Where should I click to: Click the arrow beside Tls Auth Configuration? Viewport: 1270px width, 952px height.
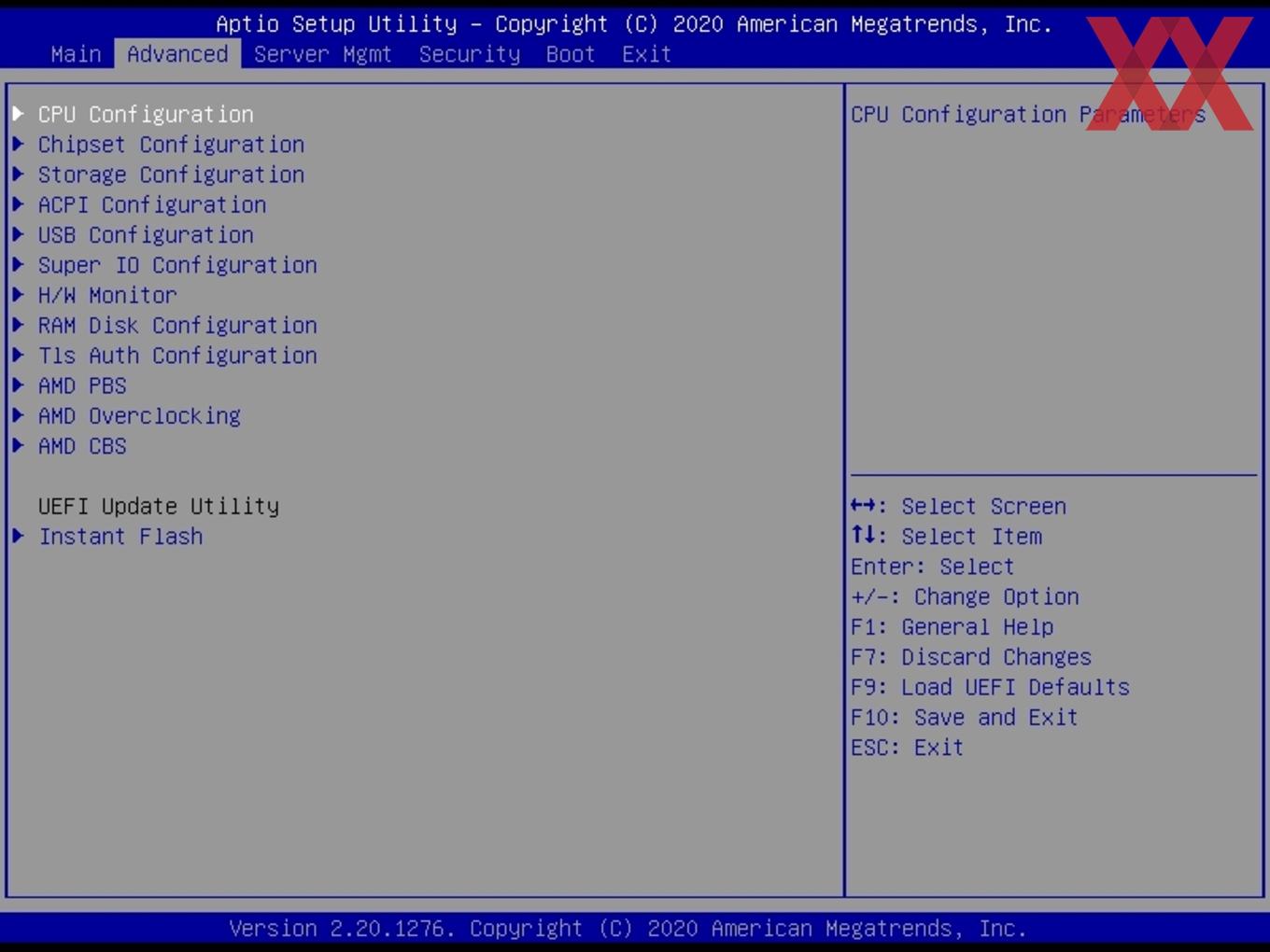18,356
